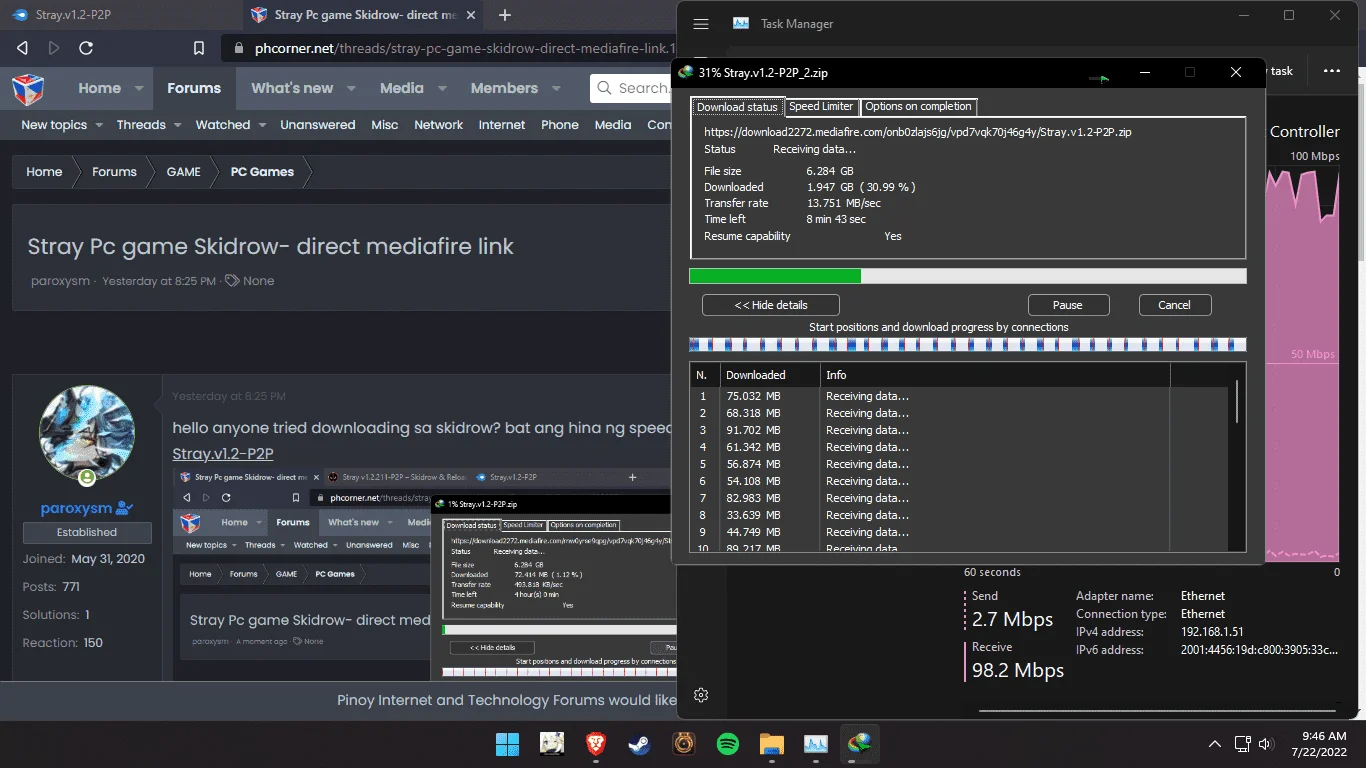
Task: Go back with the browser back arrow
Action: click(23, 48)
